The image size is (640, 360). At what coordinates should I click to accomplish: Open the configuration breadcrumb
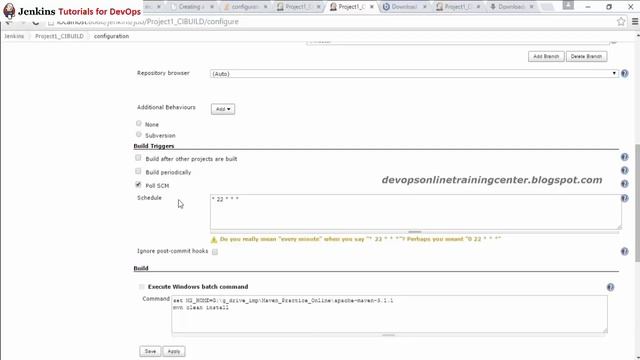111,36
